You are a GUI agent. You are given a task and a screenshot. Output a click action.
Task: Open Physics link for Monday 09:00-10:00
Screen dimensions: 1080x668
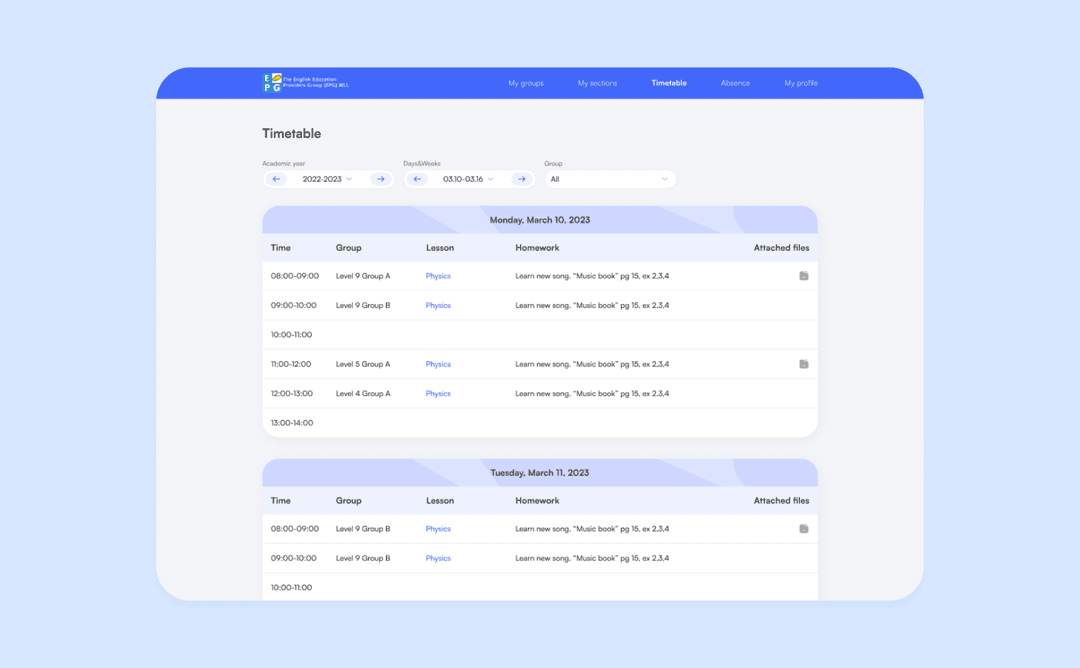438,305
